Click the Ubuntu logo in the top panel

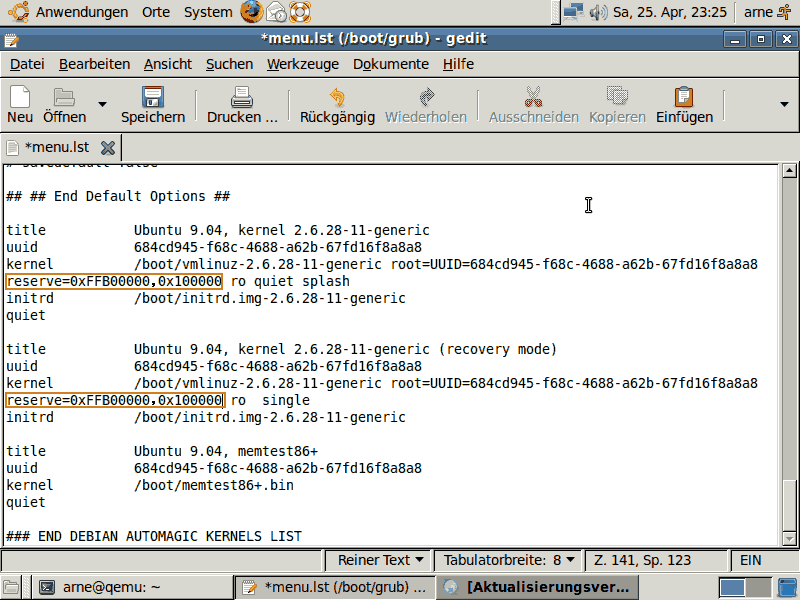pyautogui.click(x=18, y=12)
